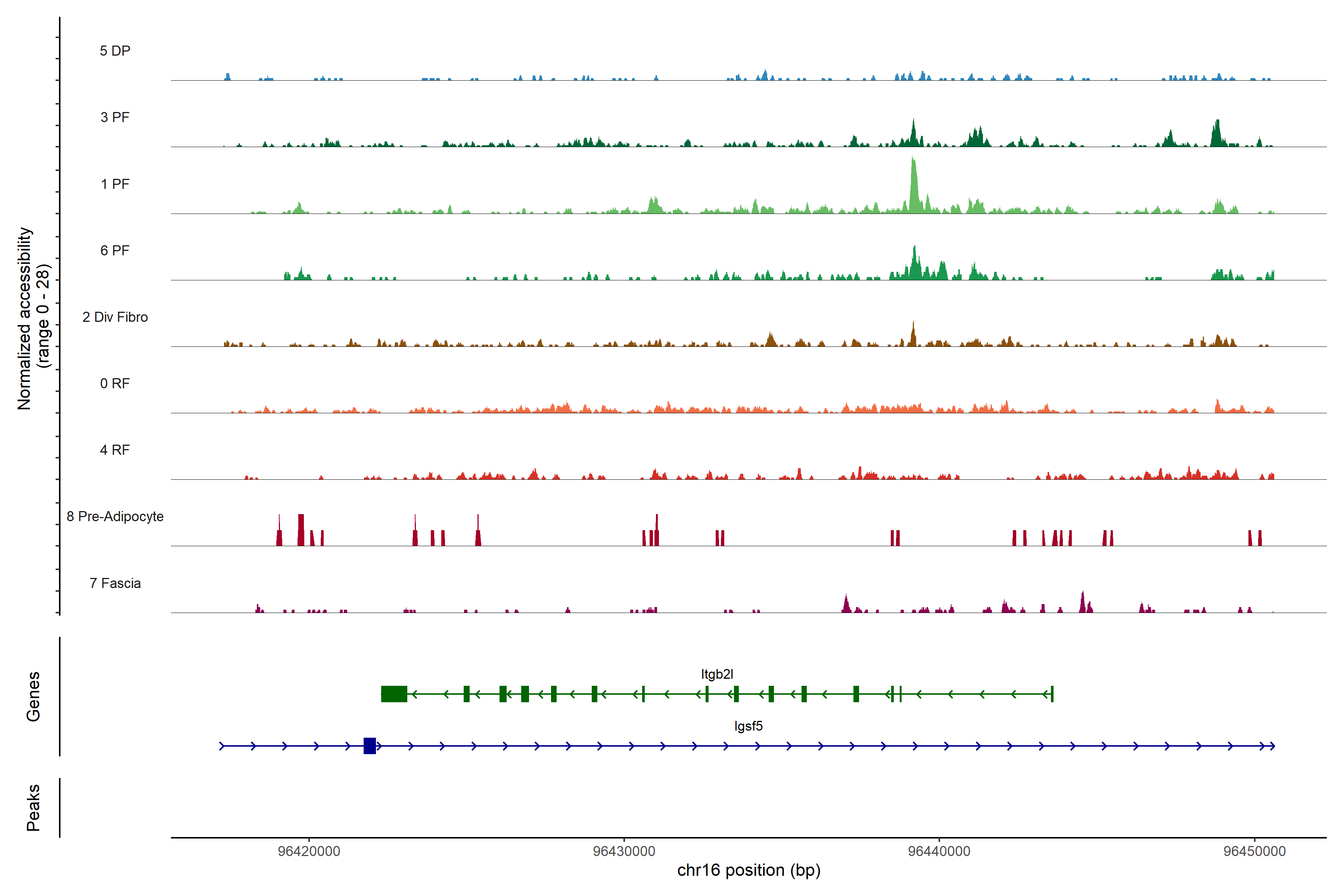Click the Genes panel label
Viewport: 1344px width, 896px height.
click(x=33, y=696)
